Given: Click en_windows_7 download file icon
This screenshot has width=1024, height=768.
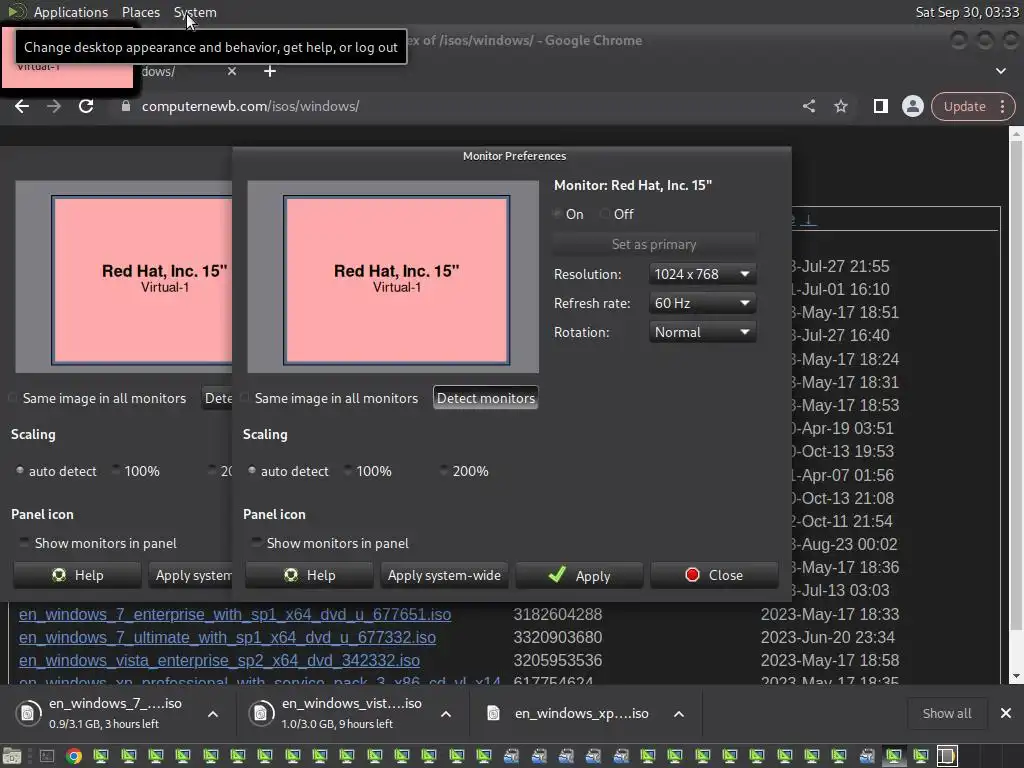Looking at the screenshot, I should click(27, 713).
